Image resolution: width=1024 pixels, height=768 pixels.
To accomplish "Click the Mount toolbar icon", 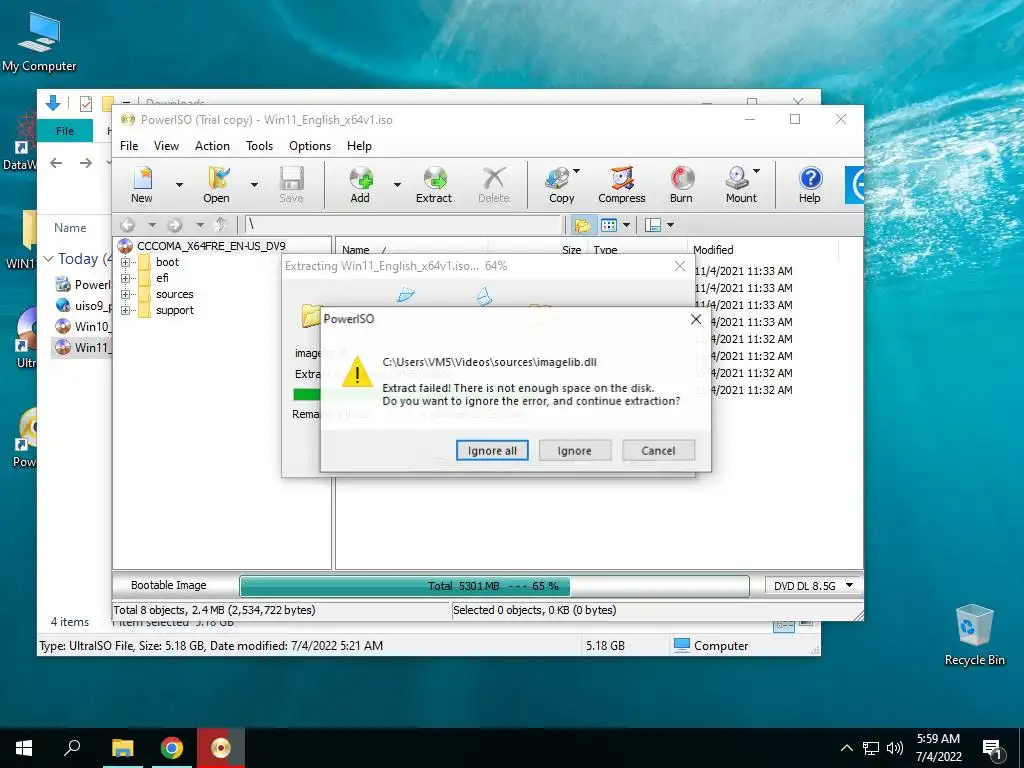I will [x=741, y=184].
